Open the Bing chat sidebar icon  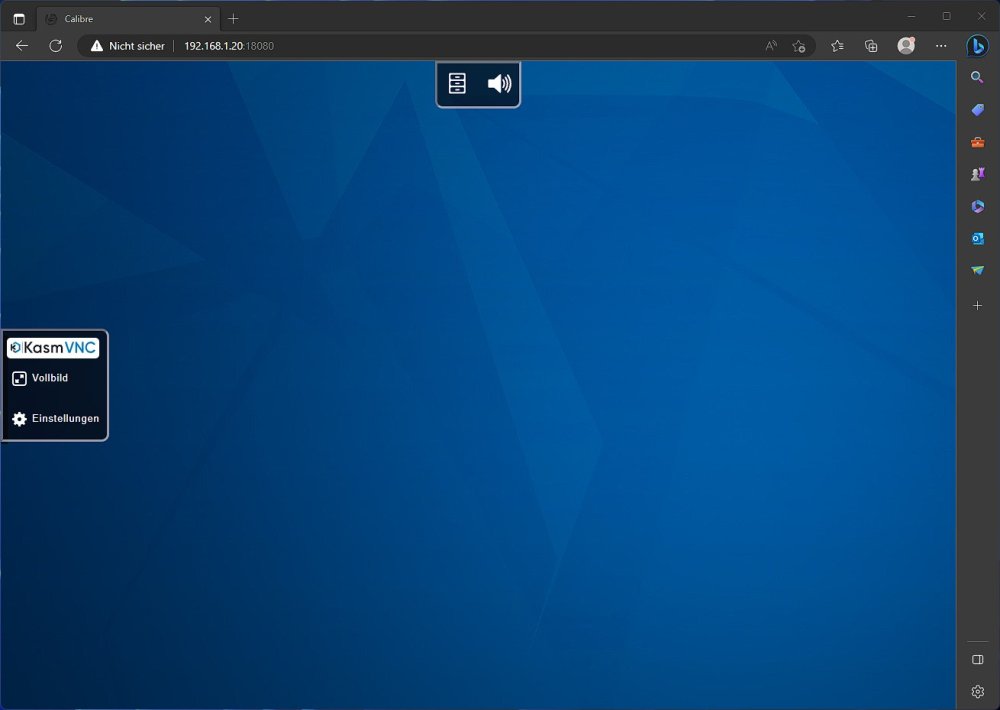click(x=978, y=46)
